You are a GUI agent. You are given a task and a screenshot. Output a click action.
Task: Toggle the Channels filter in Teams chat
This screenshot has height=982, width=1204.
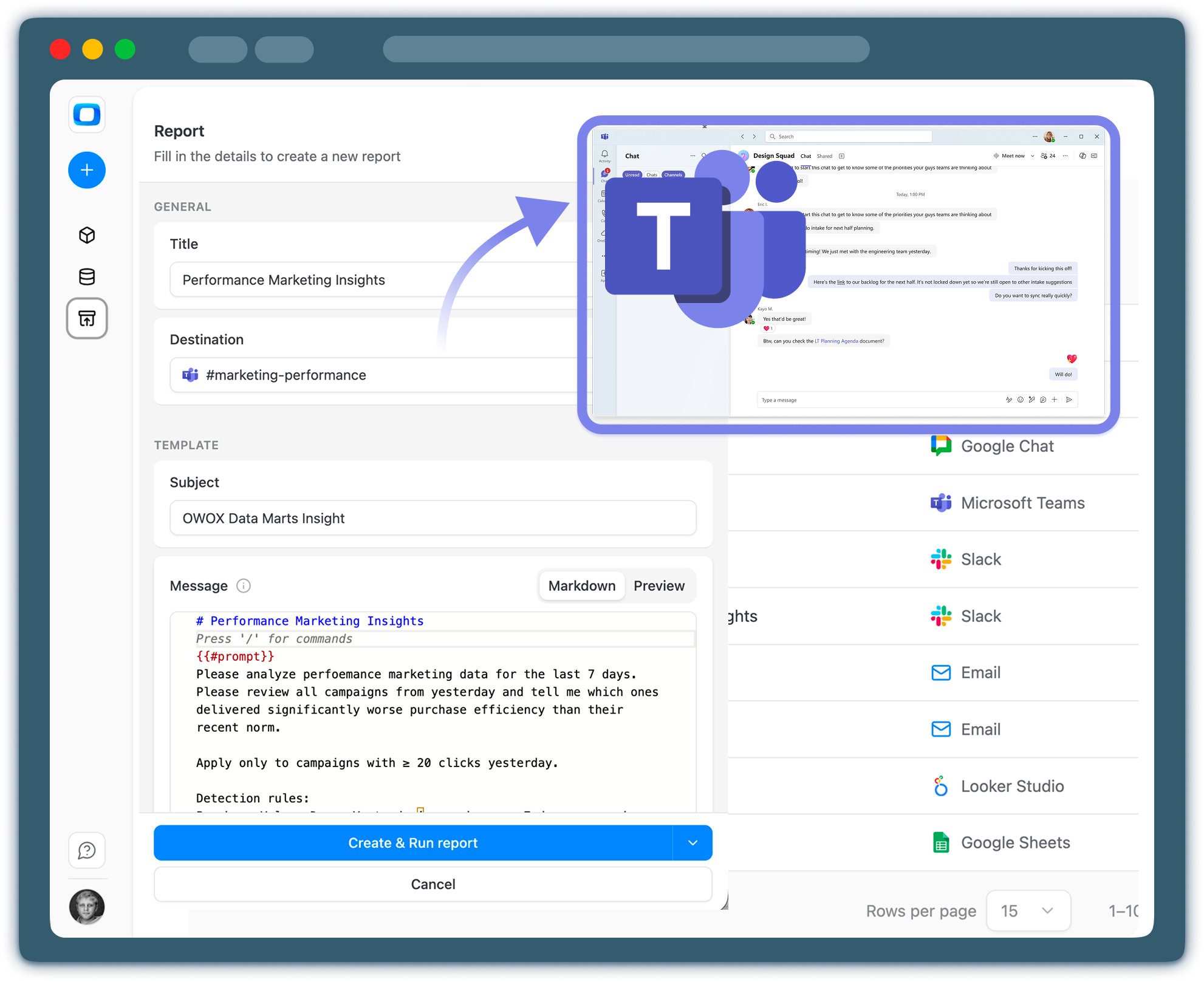point(674,174)
